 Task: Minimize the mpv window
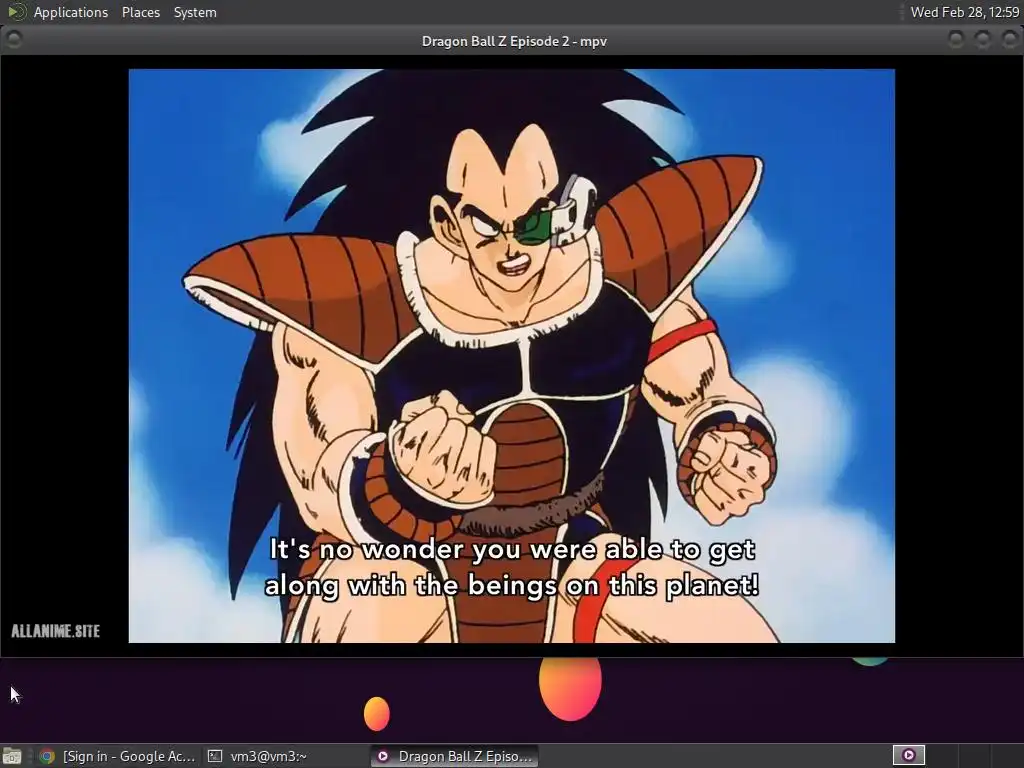[x=956, y=40]
